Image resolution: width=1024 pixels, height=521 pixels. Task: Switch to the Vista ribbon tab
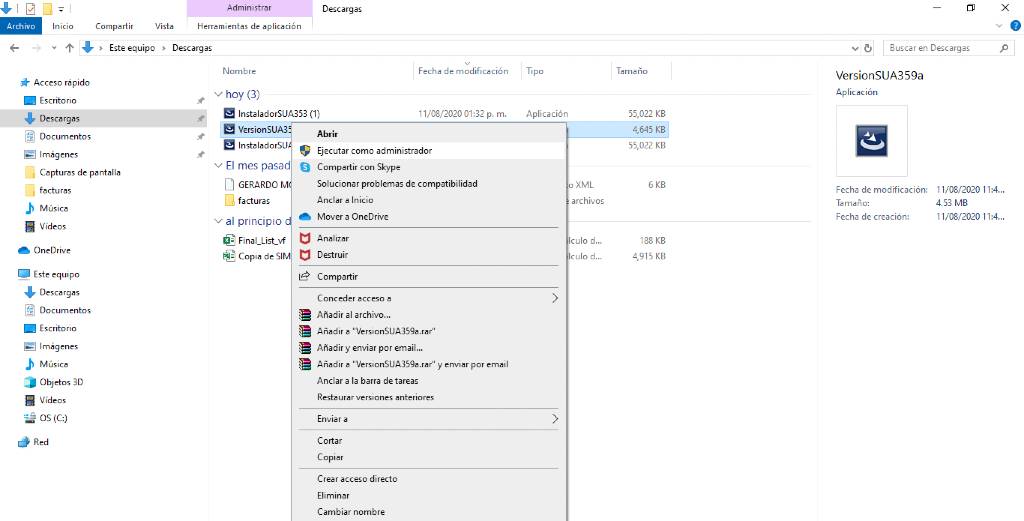(165, 26)
